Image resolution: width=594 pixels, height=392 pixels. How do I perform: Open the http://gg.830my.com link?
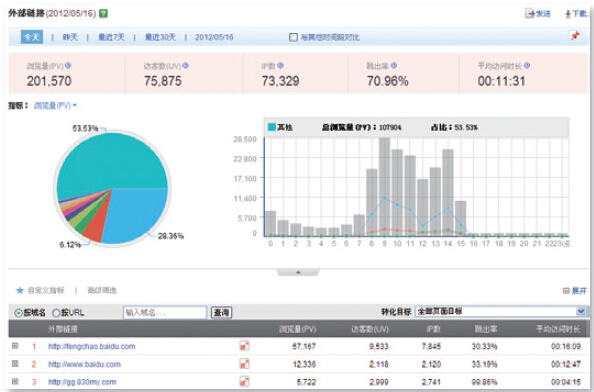tap(82, 382)
